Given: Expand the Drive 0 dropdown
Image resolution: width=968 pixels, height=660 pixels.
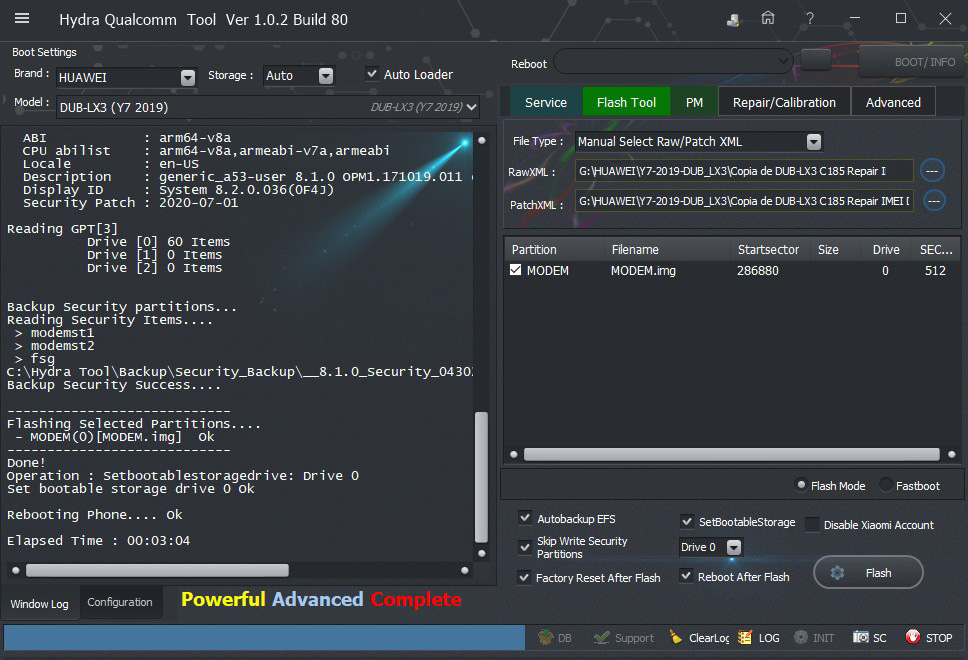Looking at the screenshot, I should click(x=734, y=547).
